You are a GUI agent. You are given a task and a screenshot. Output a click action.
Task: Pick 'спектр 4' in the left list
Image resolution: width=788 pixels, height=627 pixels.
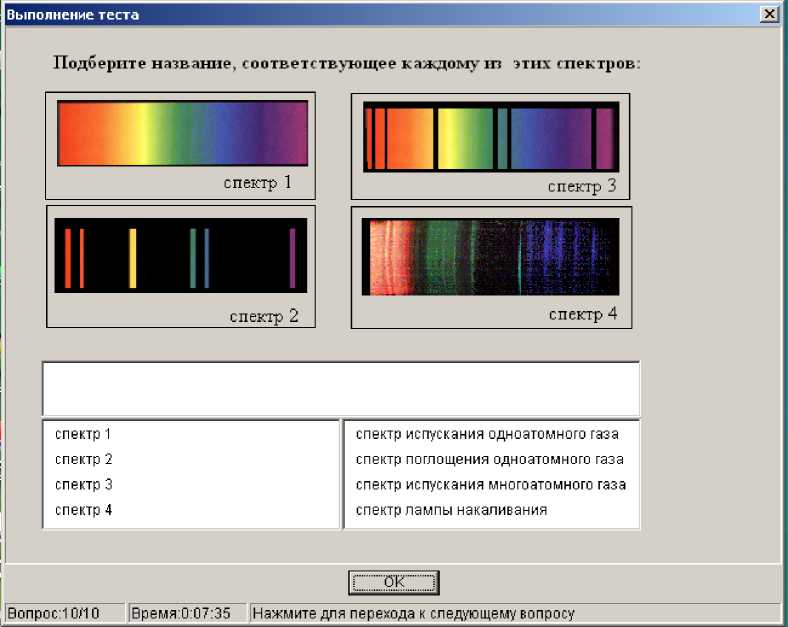(x=83, y=510)
